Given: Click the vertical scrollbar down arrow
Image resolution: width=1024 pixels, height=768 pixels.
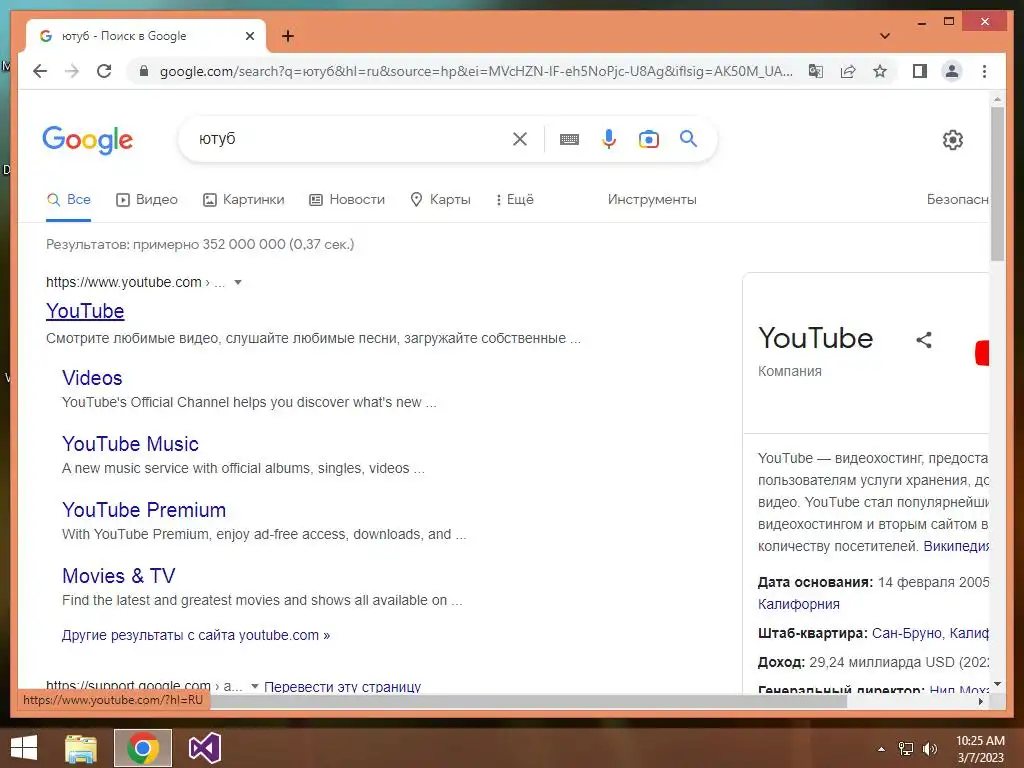Looking at the screenshot, I should click(997, 684).
